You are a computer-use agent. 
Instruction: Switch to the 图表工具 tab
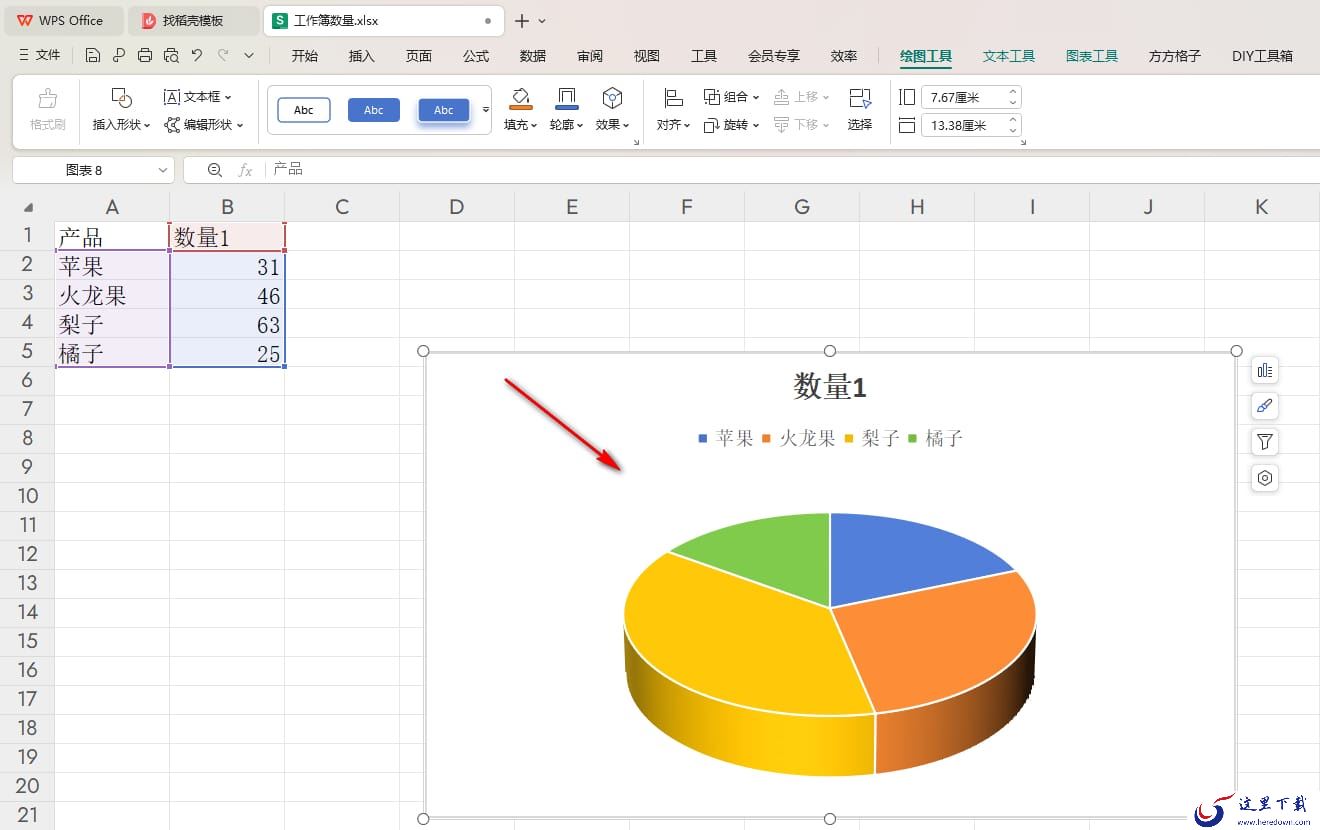[x=1092, y=56]
